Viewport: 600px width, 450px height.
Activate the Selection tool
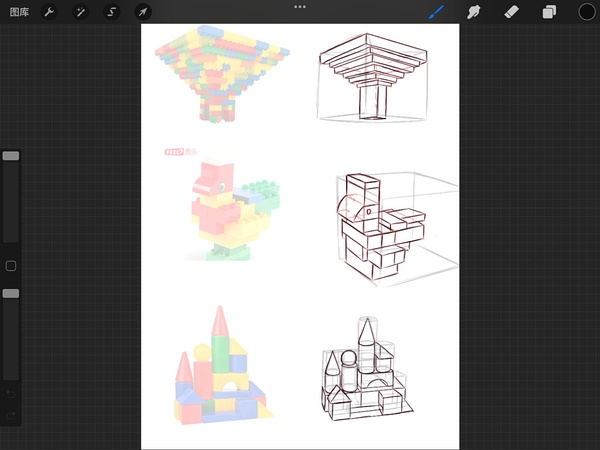click(x=111, y=12)
